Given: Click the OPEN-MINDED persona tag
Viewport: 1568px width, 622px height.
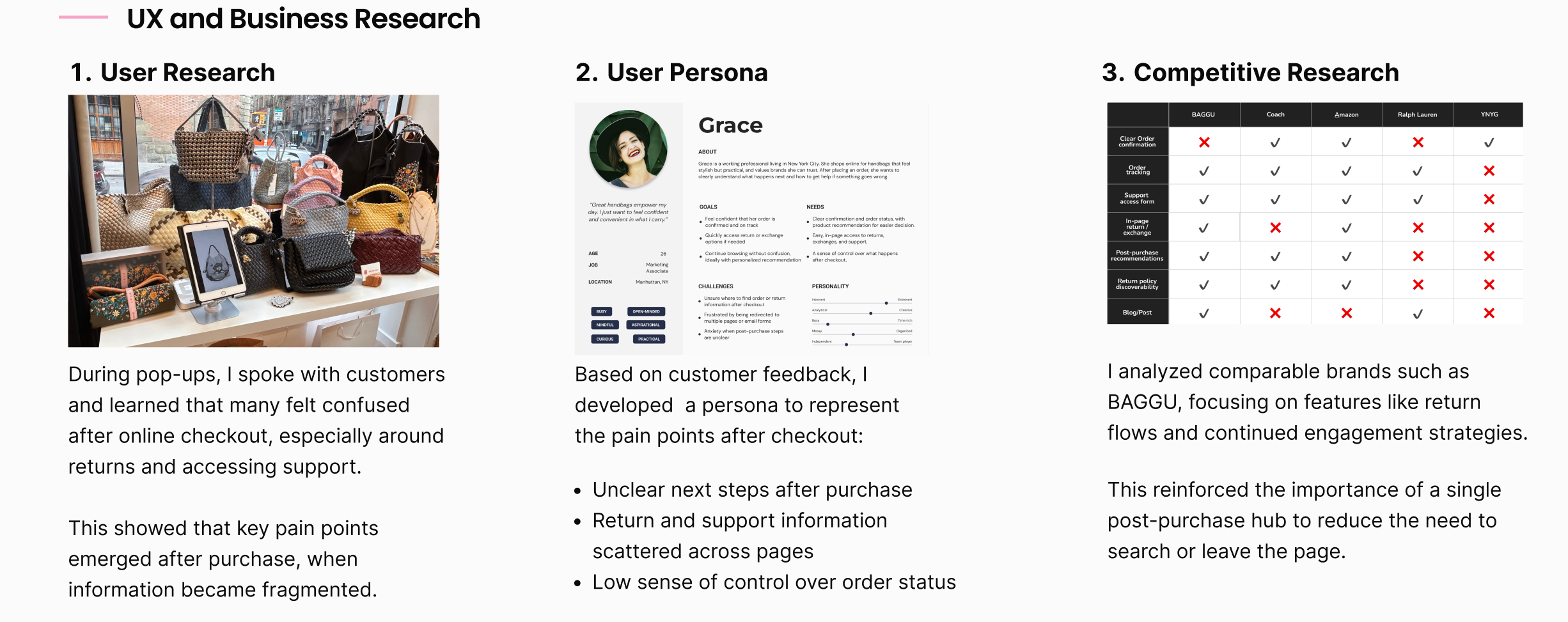Looking at the screenshot, I should click(x=646, y=311).
